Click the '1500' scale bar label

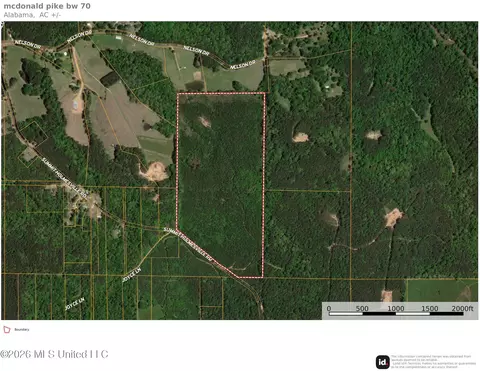click(430, 308)
